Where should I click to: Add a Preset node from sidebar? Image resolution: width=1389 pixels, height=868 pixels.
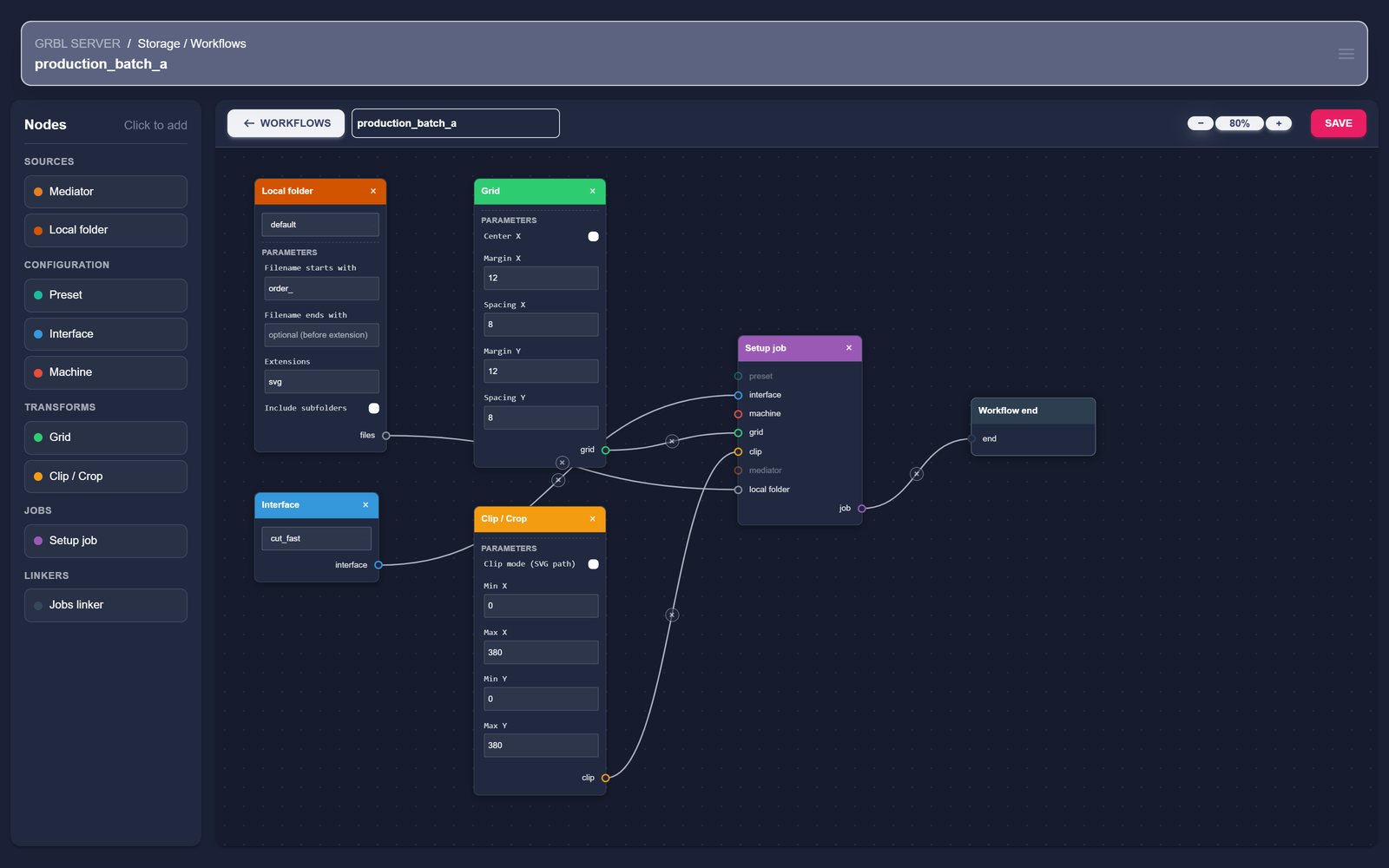[x=106, y=295]
